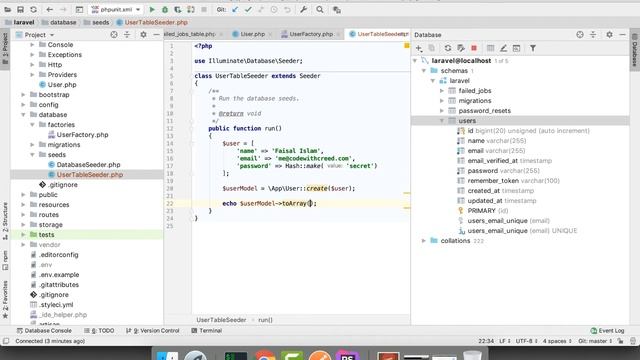
Task: Click Git update project blue arrow icon
Action: (x=235, y=9)
